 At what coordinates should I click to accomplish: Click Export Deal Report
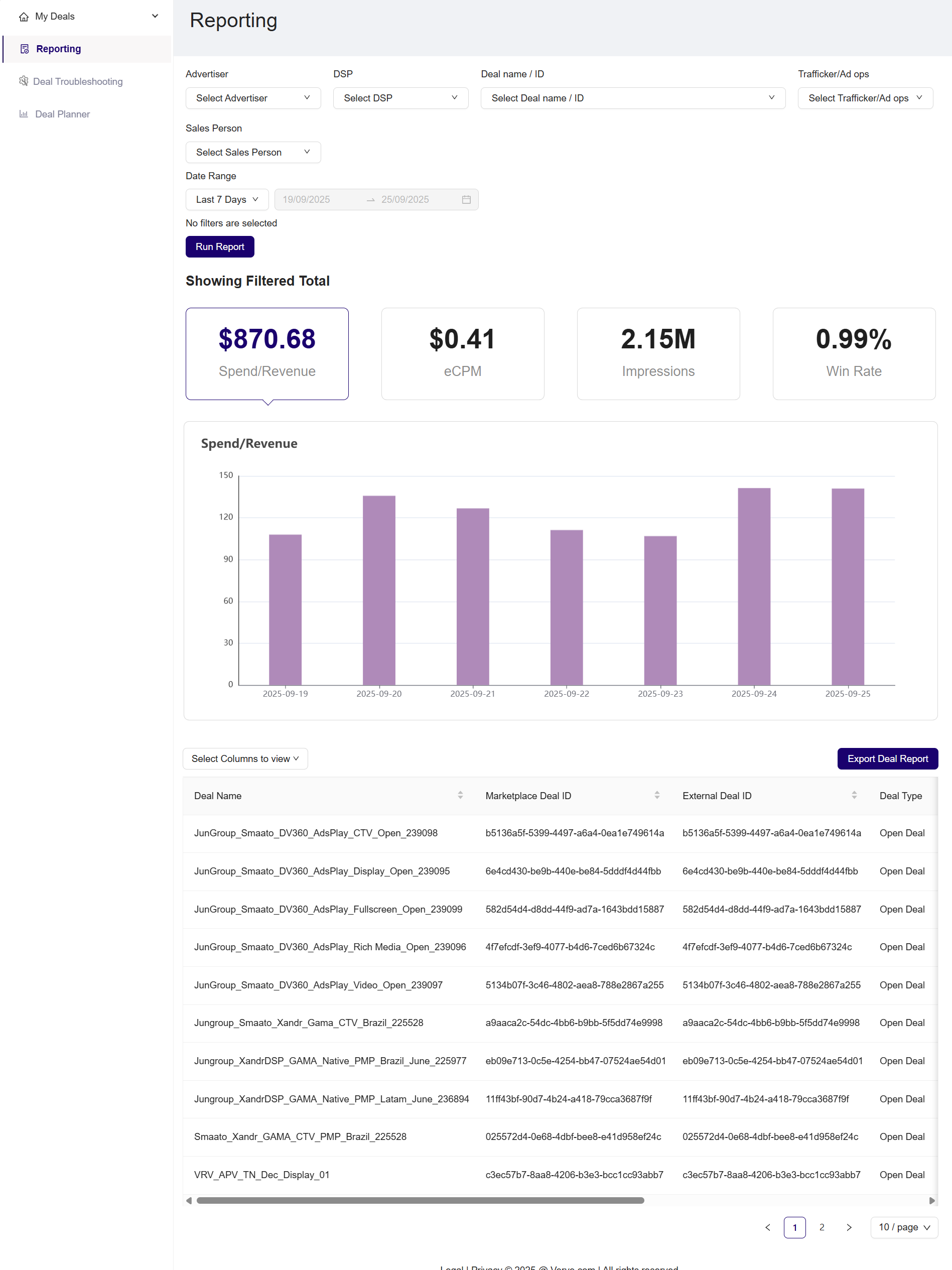(x=887, y=758)
